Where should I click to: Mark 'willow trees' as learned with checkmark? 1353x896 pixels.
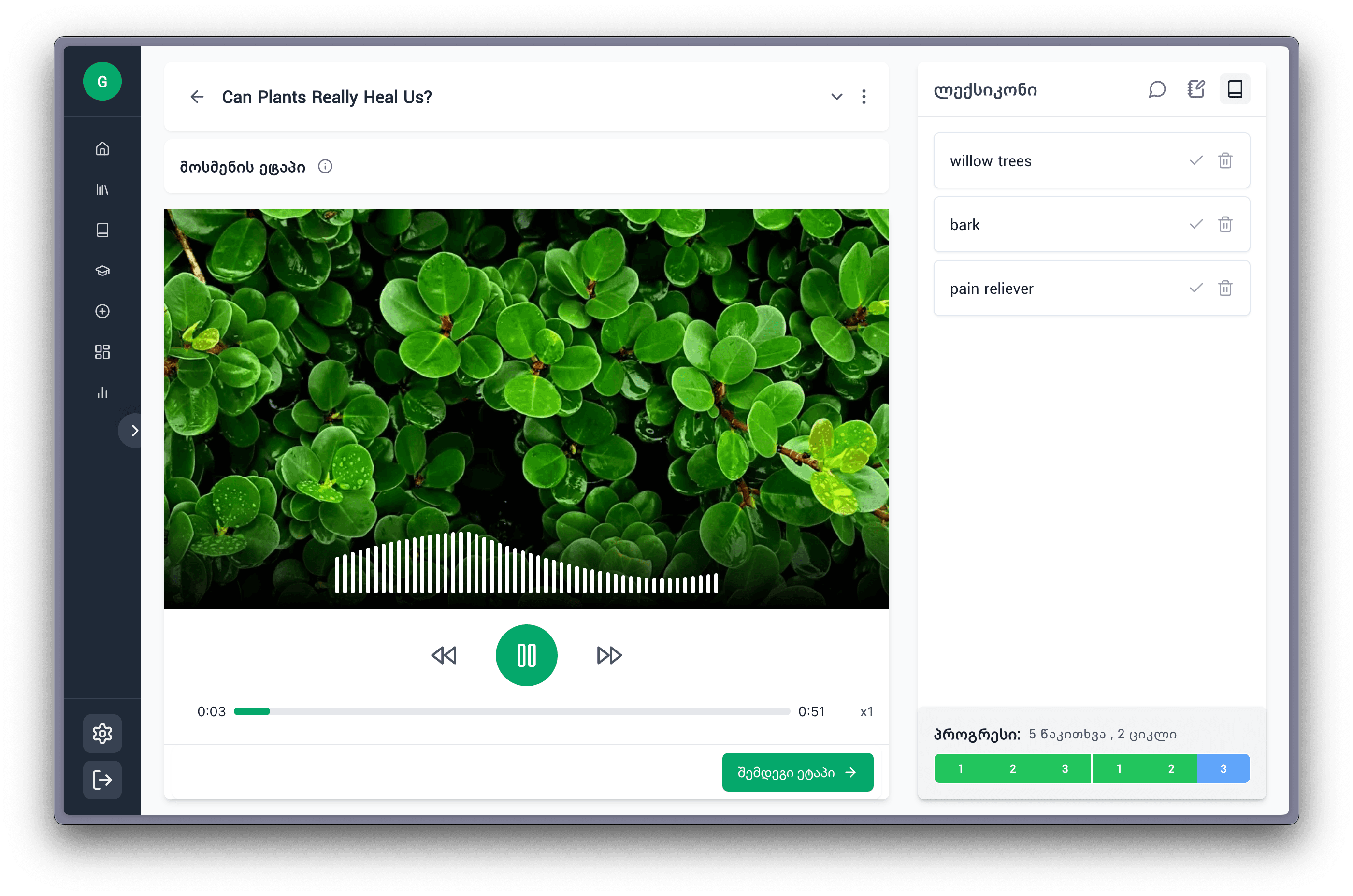(1196, 160)
